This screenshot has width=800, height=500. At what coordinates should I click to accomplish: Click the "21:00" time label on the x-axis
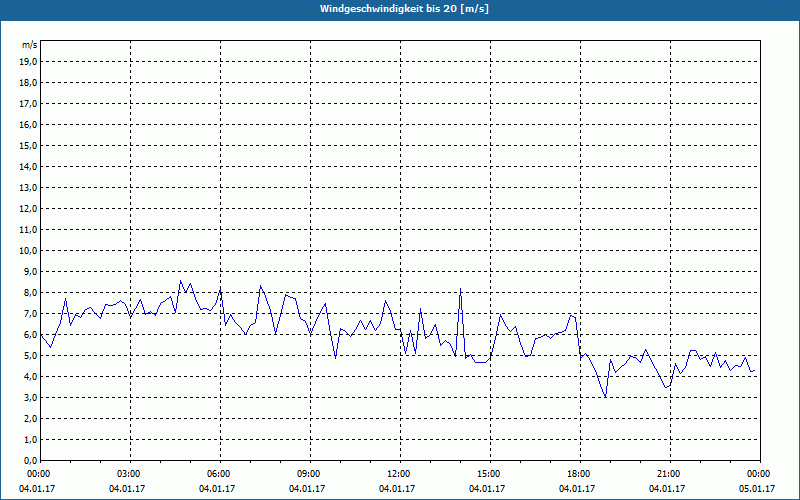click(x=670, y=474)
